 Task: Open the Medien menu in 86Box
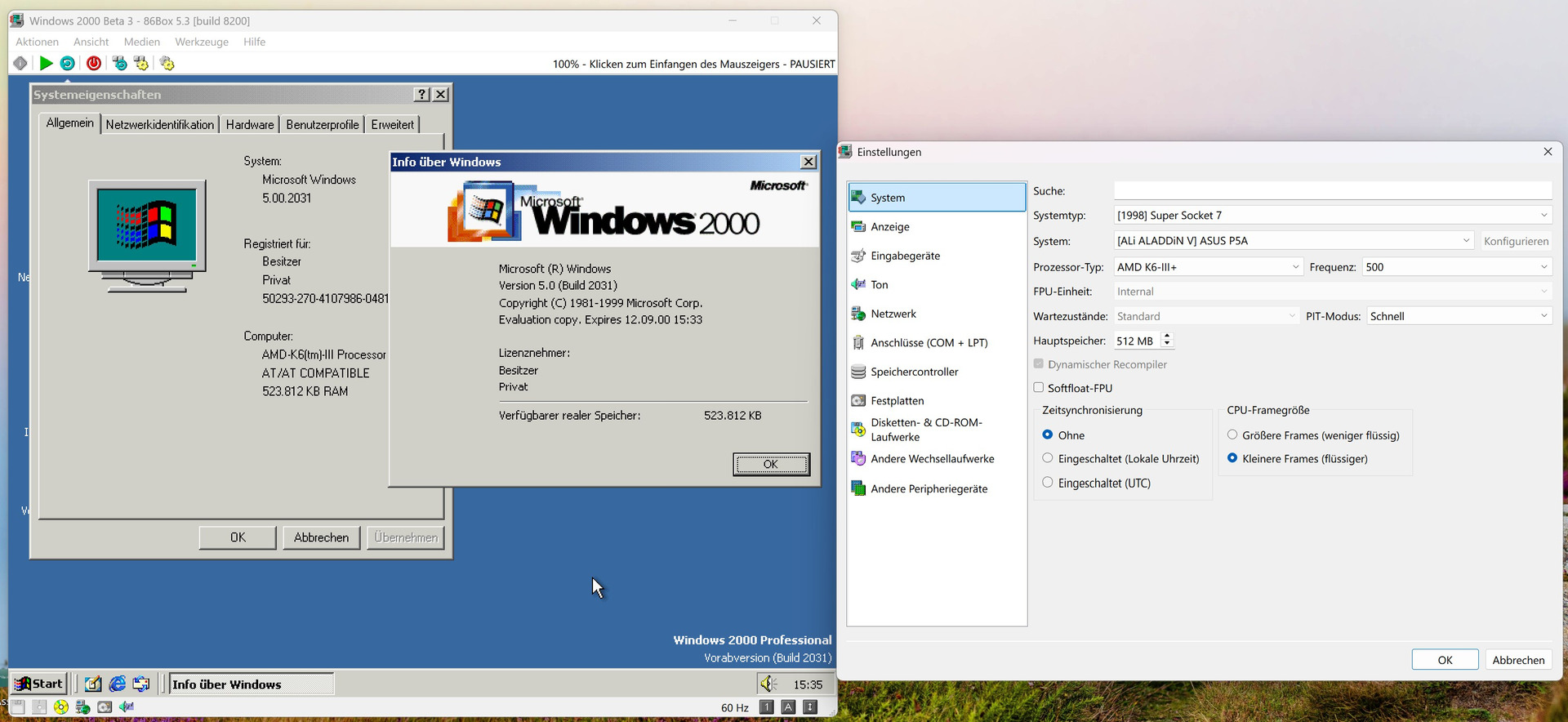tap(142, 42)
